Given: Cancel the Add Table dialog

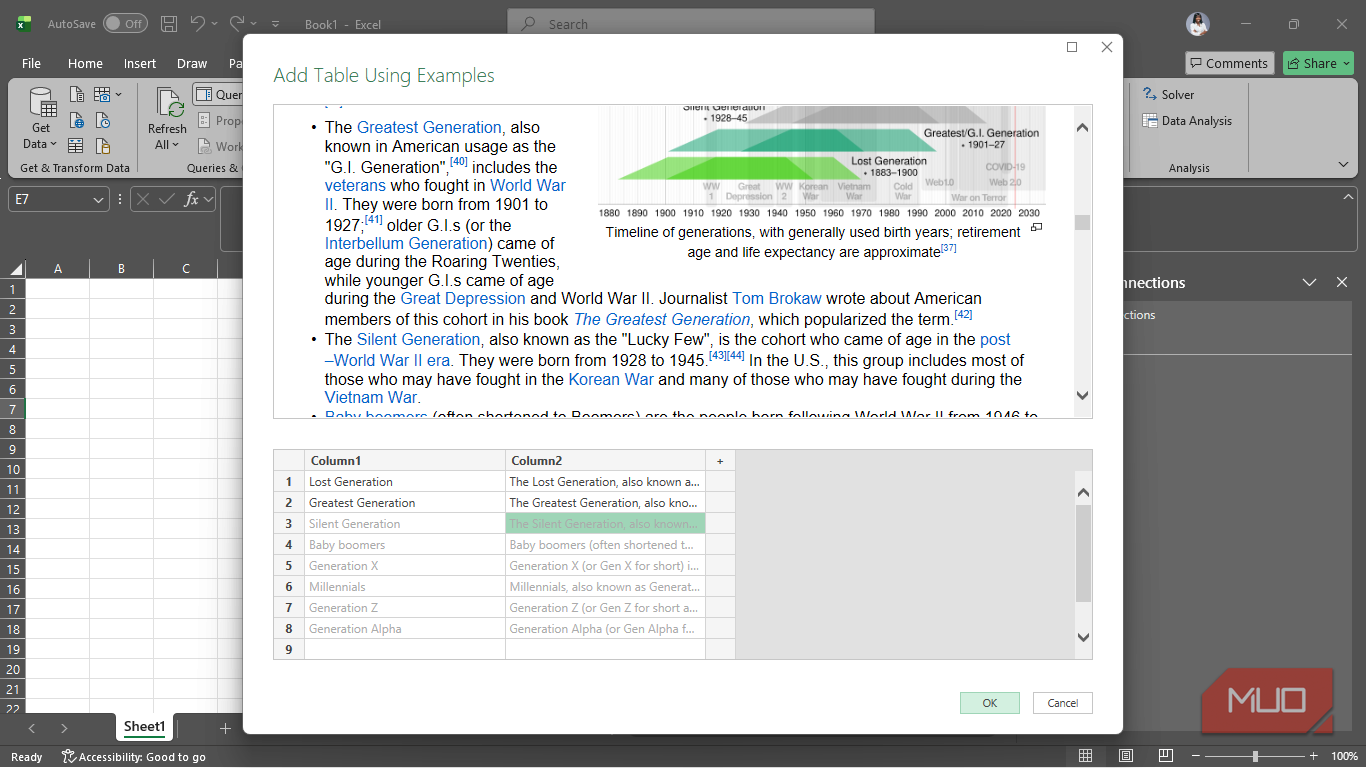Looking at the screenshot, I should click(x=1063, y=703).
